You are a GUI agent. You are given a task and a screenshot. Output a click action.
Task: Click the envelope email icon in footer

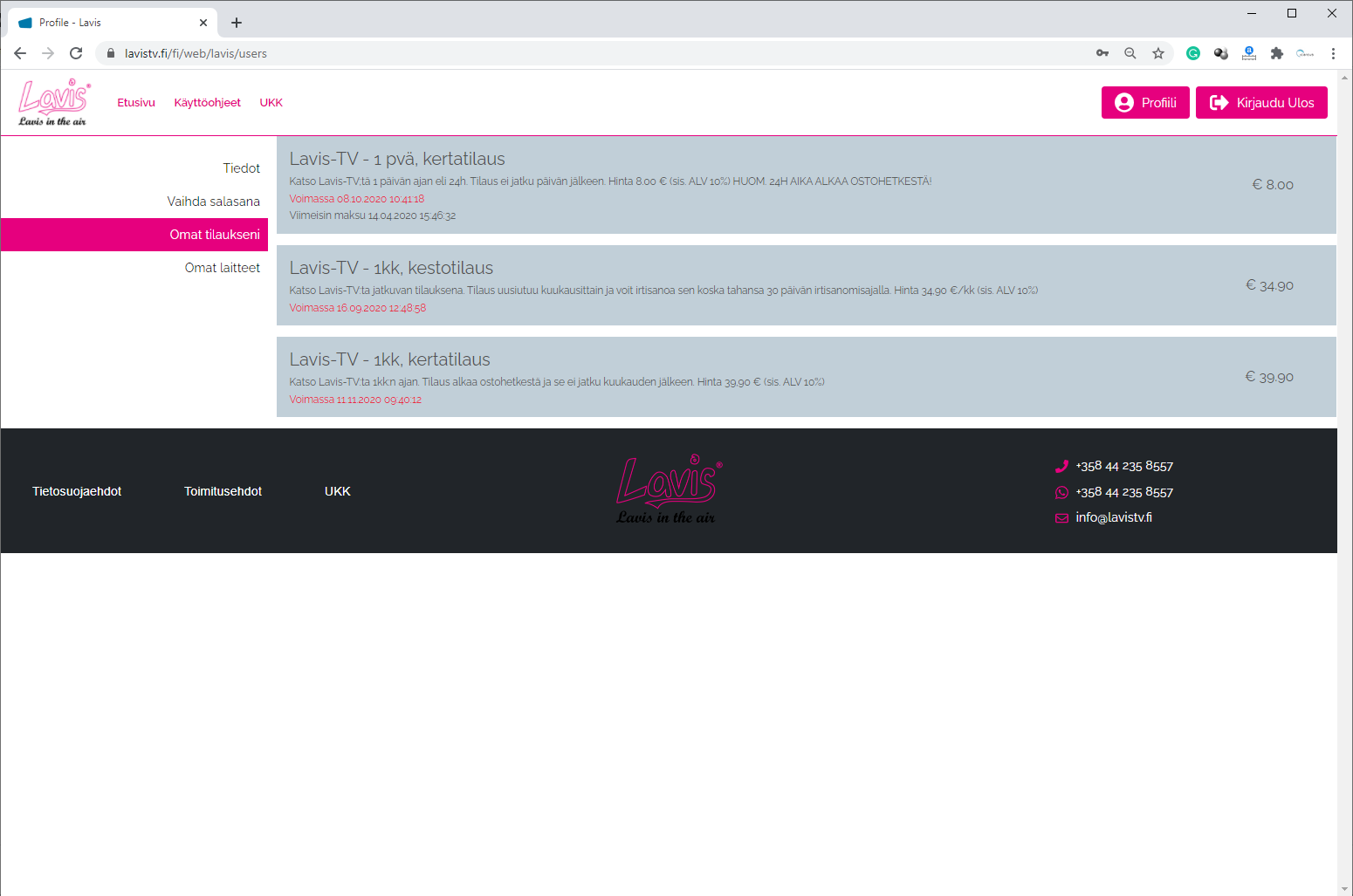[1061, 517]
